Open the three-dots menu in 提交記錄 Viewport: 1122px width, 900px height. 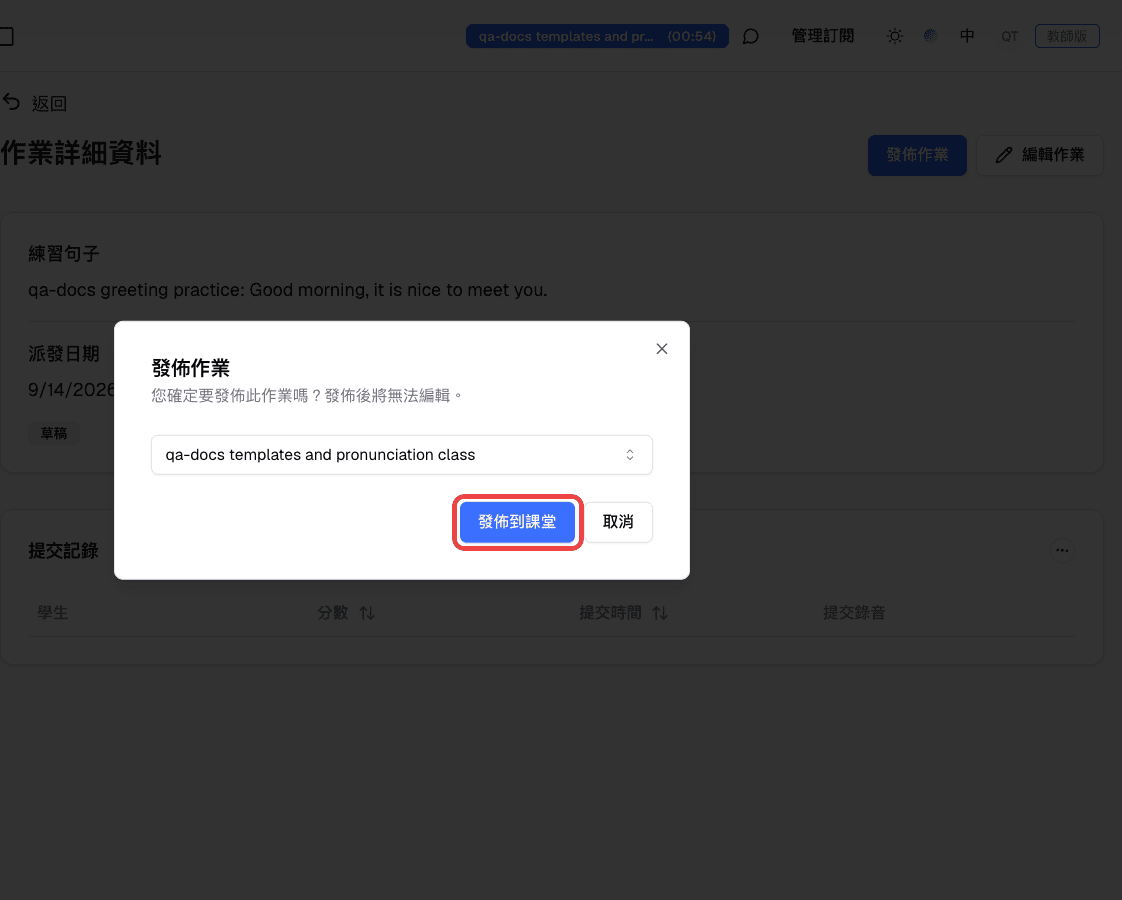pos(1062,550)
